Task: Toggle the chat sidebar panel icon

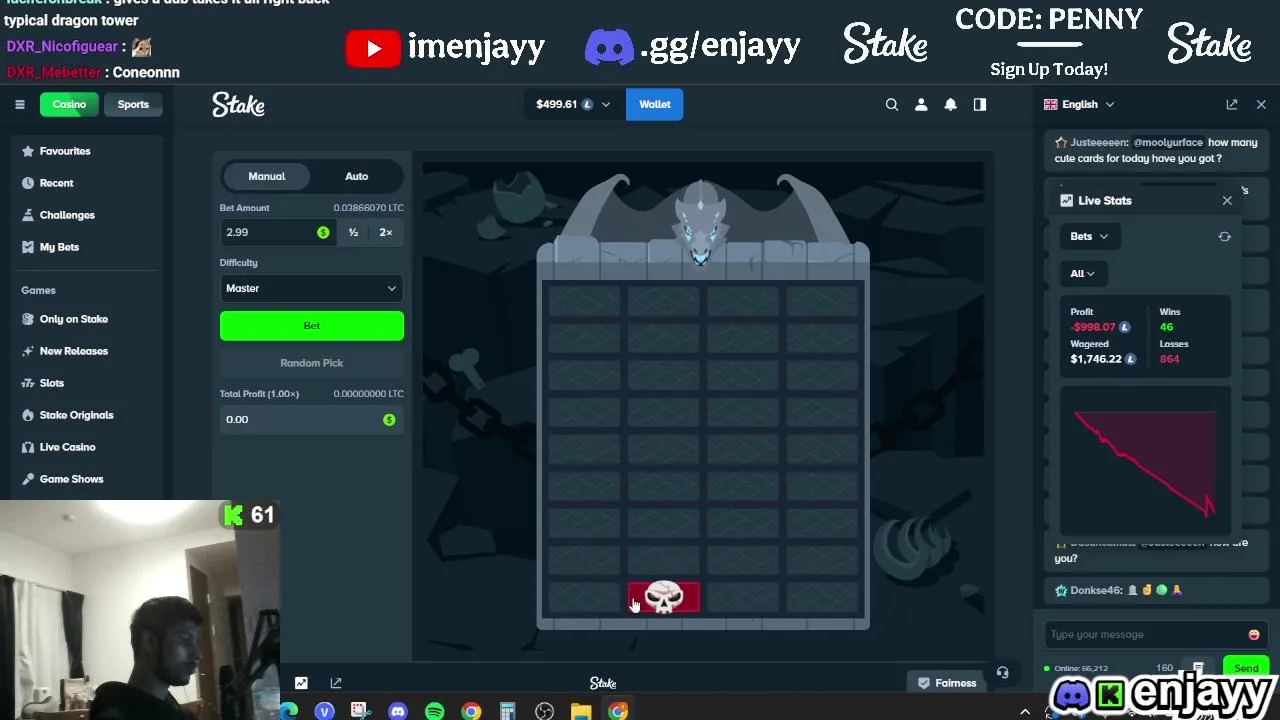Action: click(x=980, y=104)
